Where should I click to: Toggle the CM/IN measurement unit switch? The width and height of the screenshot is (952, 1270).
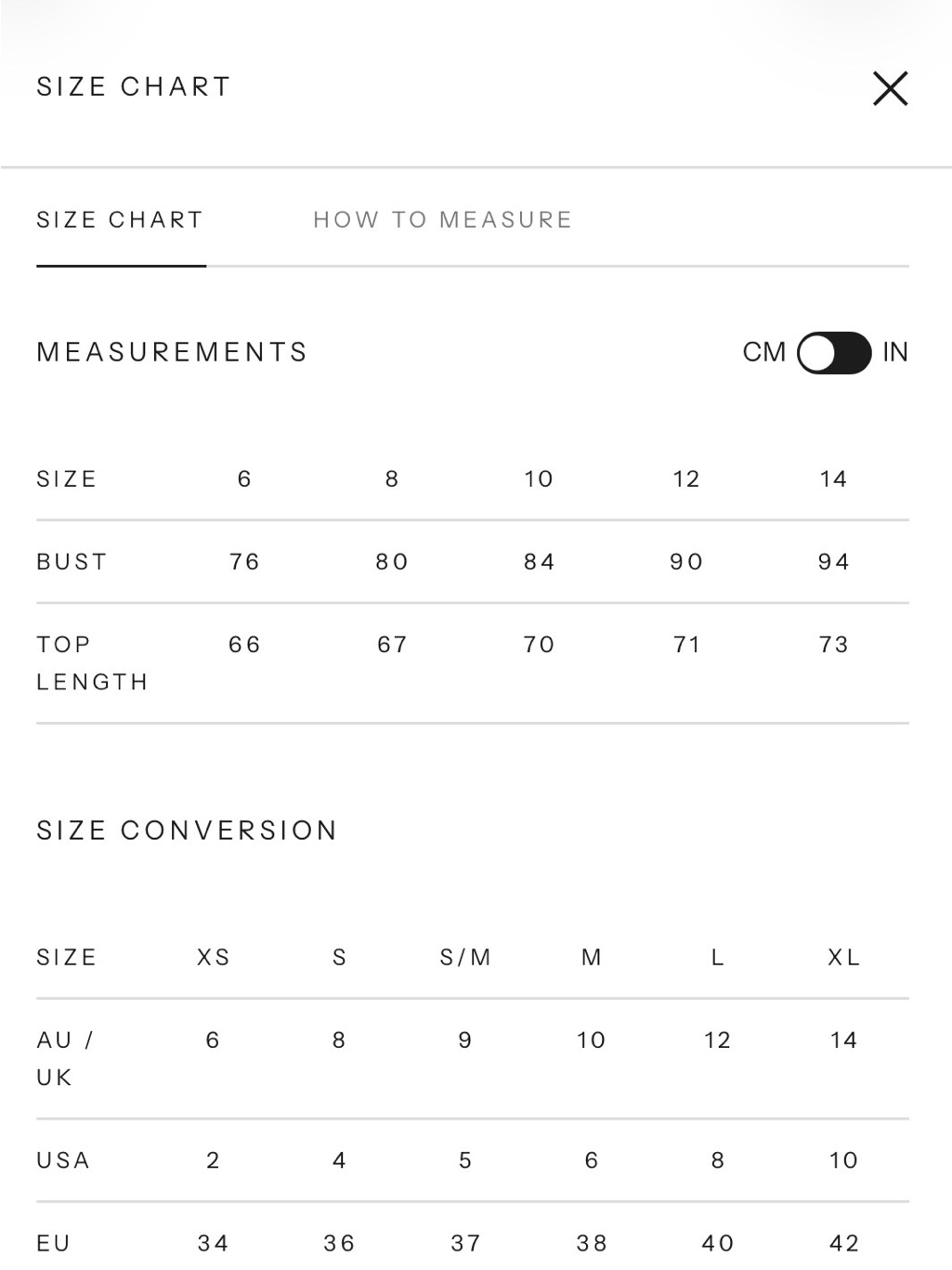coord(834,353)
